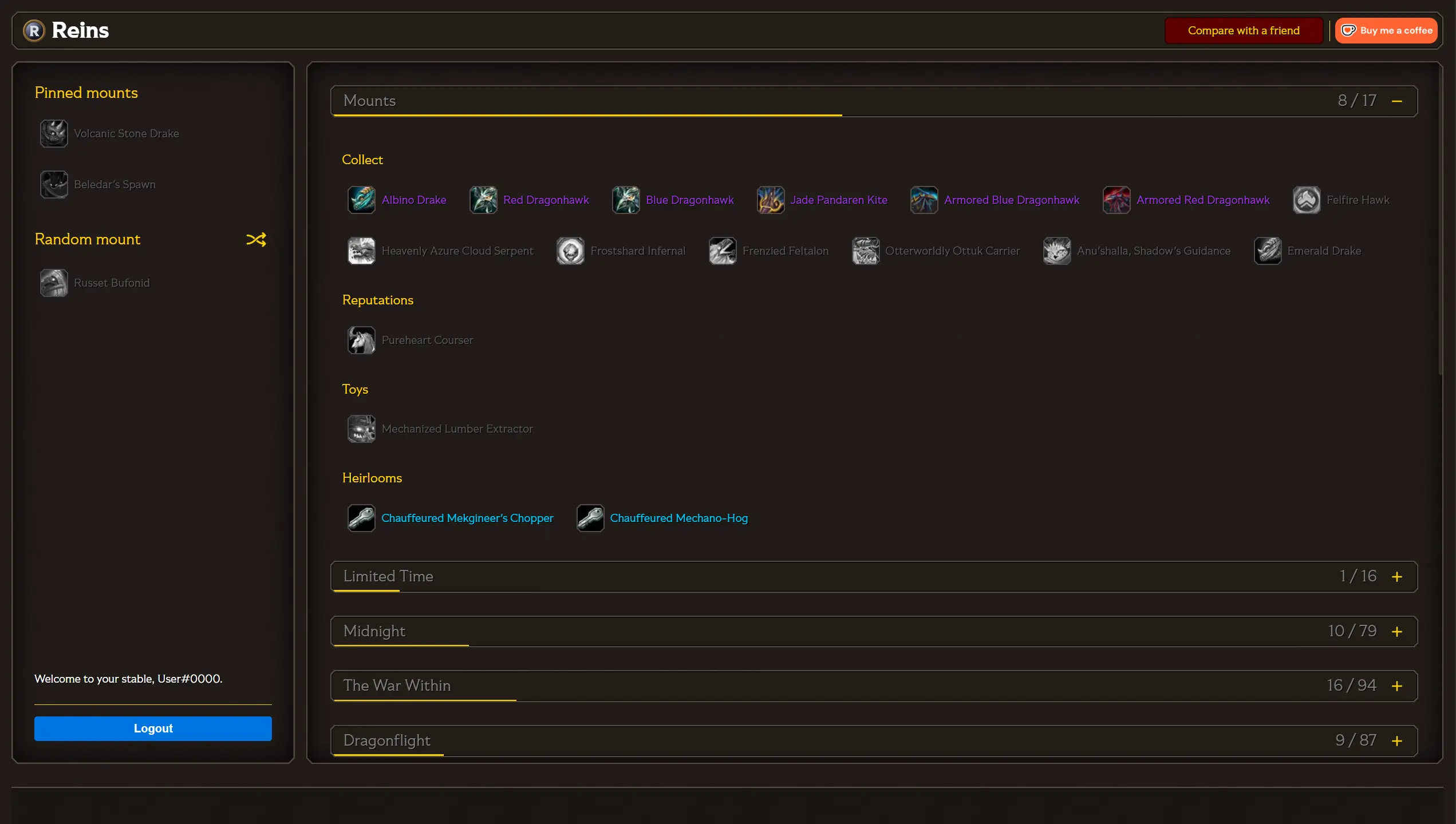Click the Otterworldly Ottuk Carrier icon
The height and width of the screenshot is (824, 1456).
(x=866, y=251)
